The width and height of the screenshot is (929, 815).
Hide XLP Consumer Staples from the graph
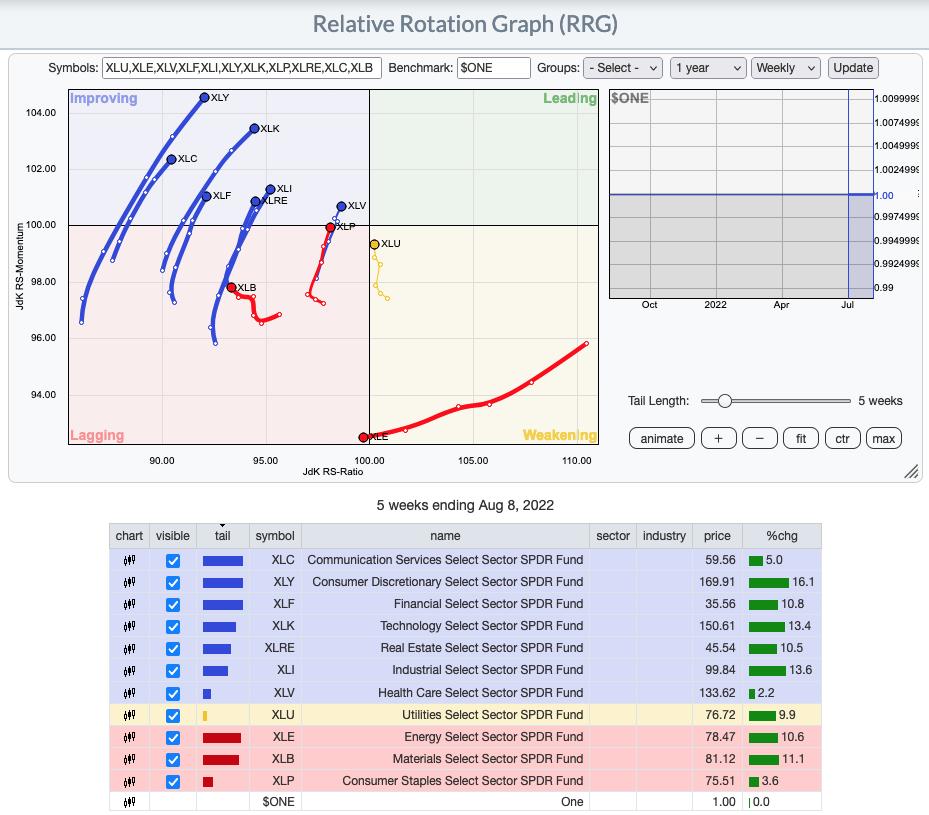[173, 781]
